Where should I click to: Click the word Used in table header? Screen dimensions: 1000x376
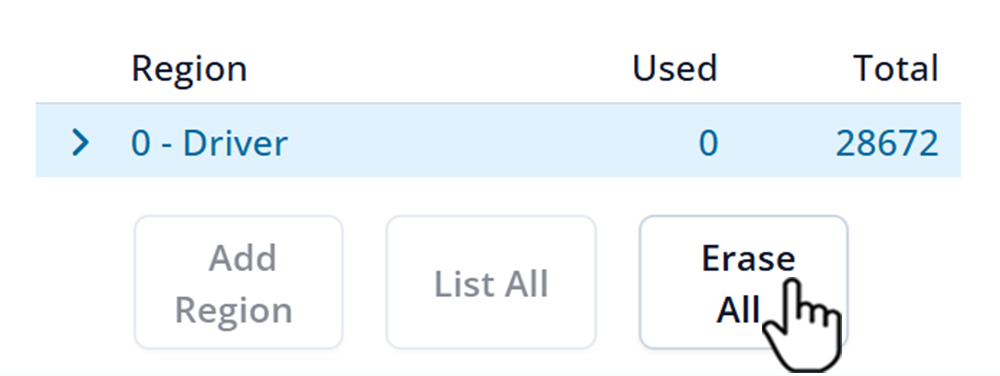[675, 68]
